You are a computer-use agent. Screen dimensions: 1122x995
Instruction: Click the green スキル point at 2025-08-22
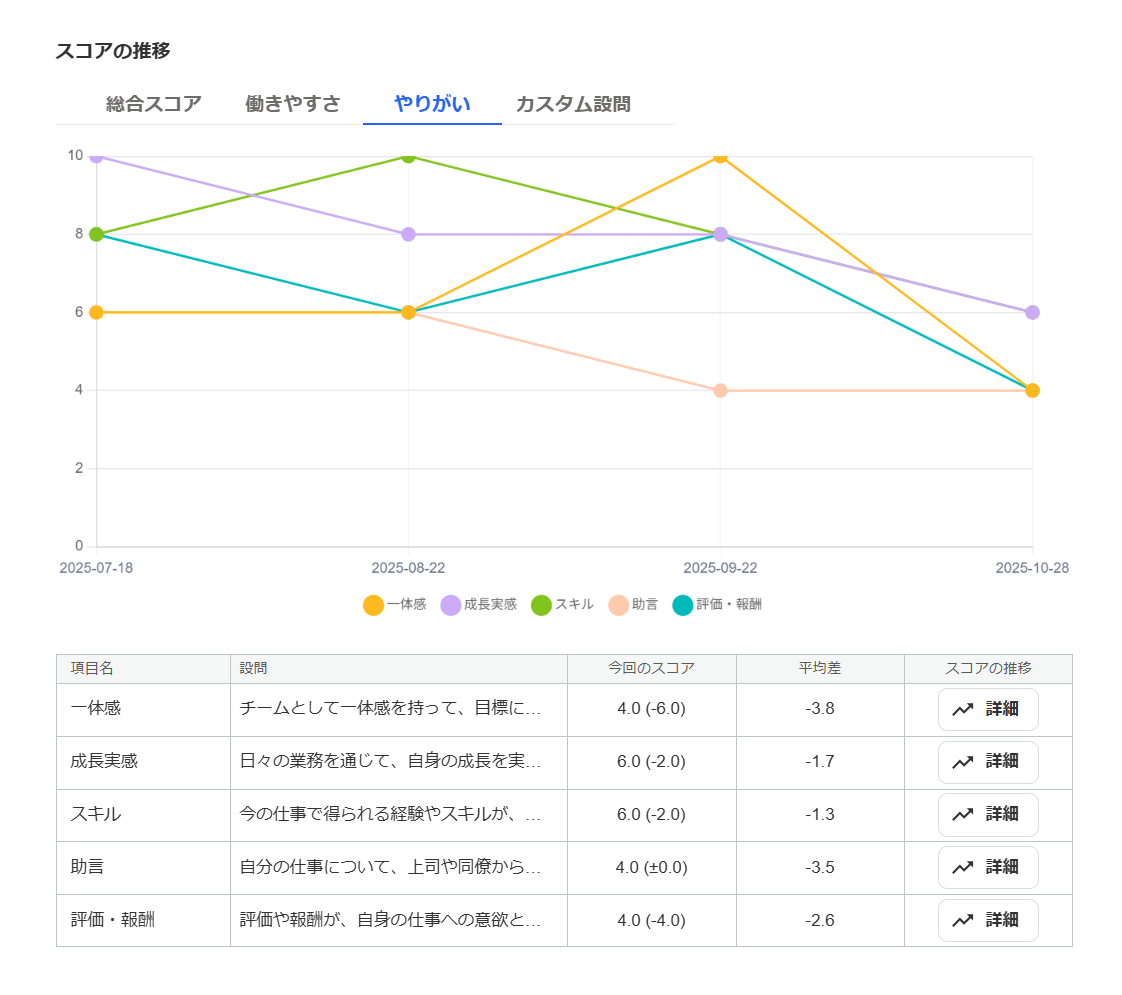tap(409, 157)
